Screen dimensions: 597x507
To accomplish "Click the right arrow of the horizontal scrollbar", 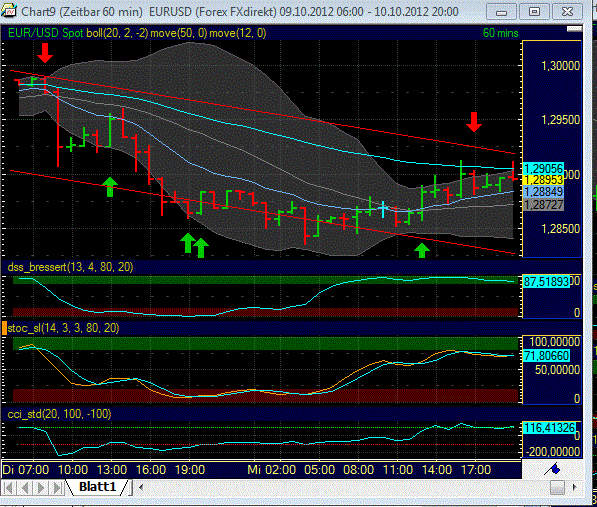I will point(575,487).
